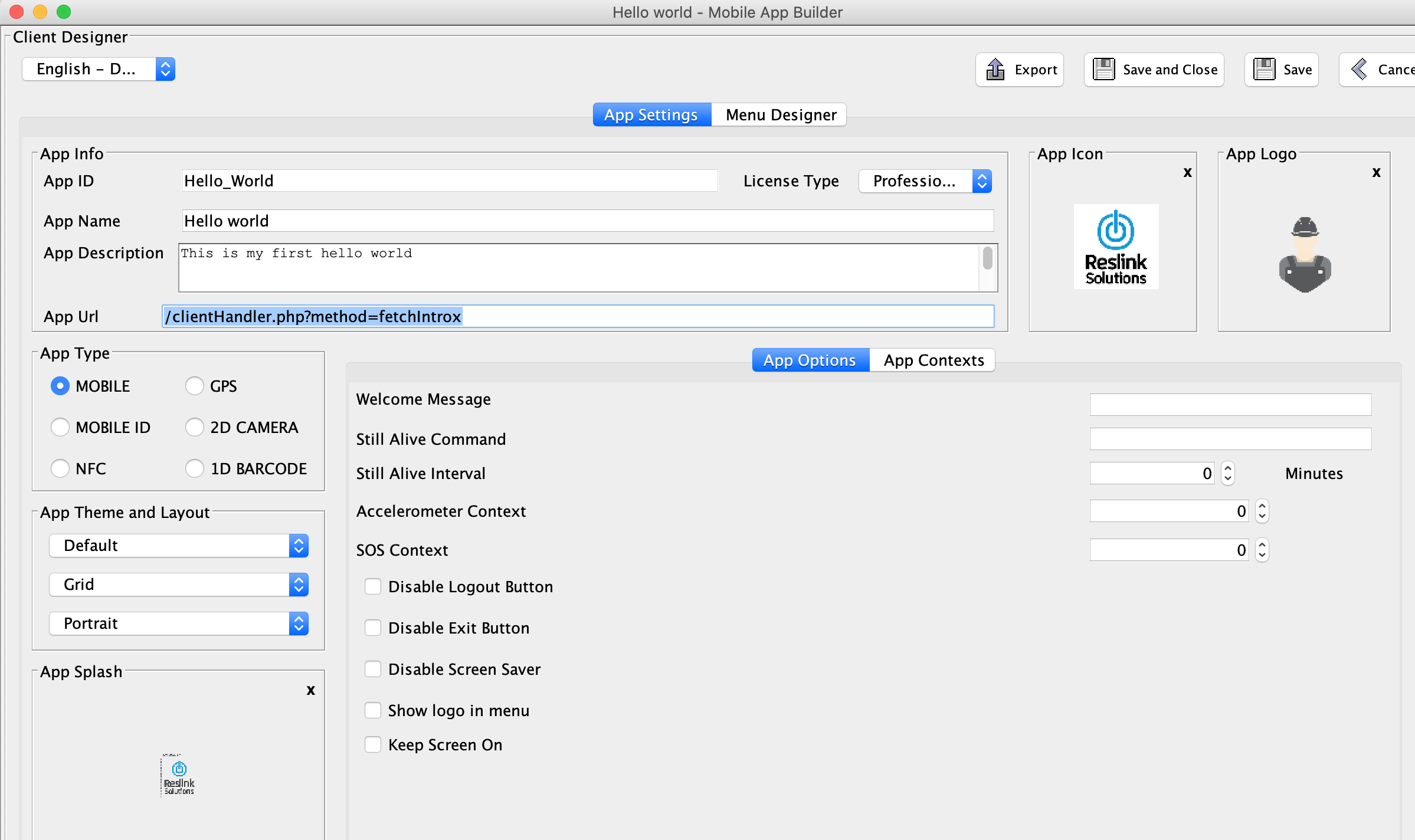Click the Save floppy disk icon
The width and height of the screenshot is (1415, 840).
point(1264,70)
